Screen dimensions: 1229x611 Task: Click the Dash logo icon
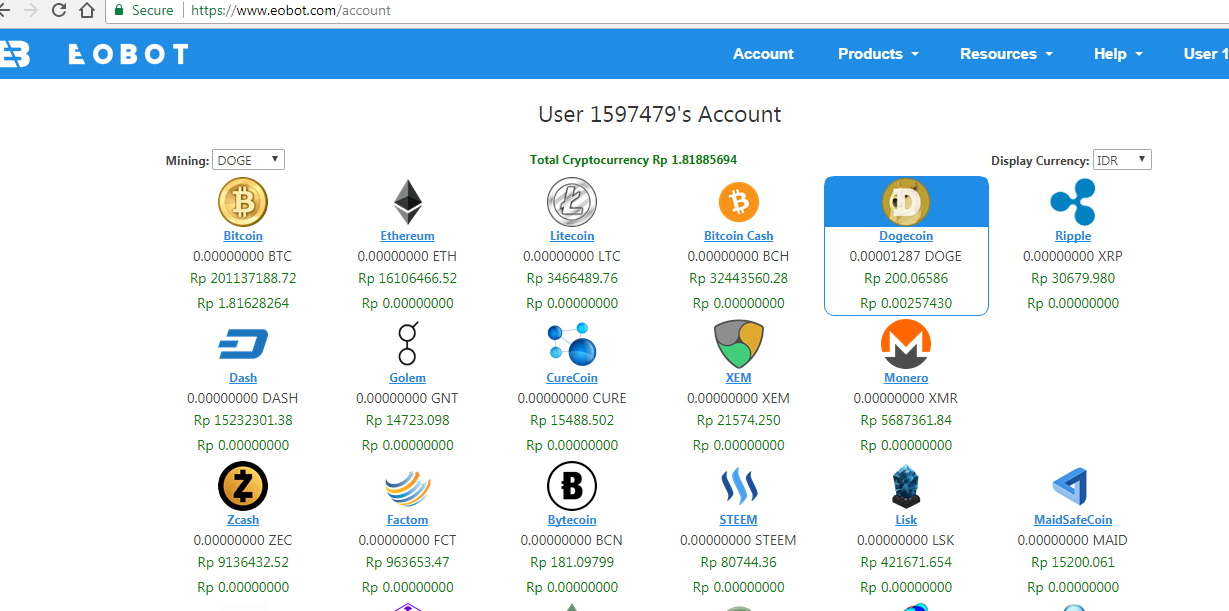point(243,345)
